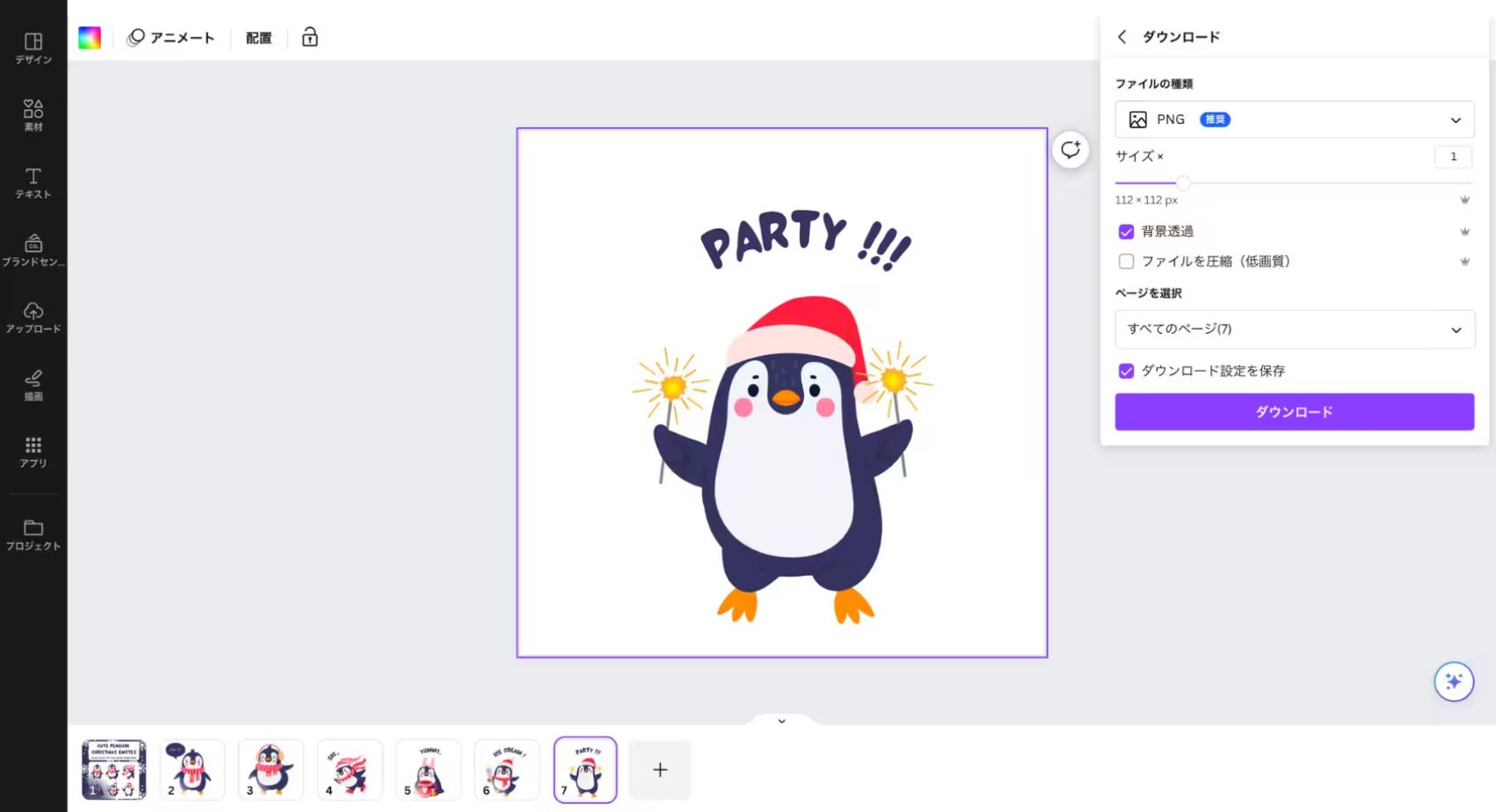
Task: Open the ブランドセンター panel
Action: (x=33, y=250)
